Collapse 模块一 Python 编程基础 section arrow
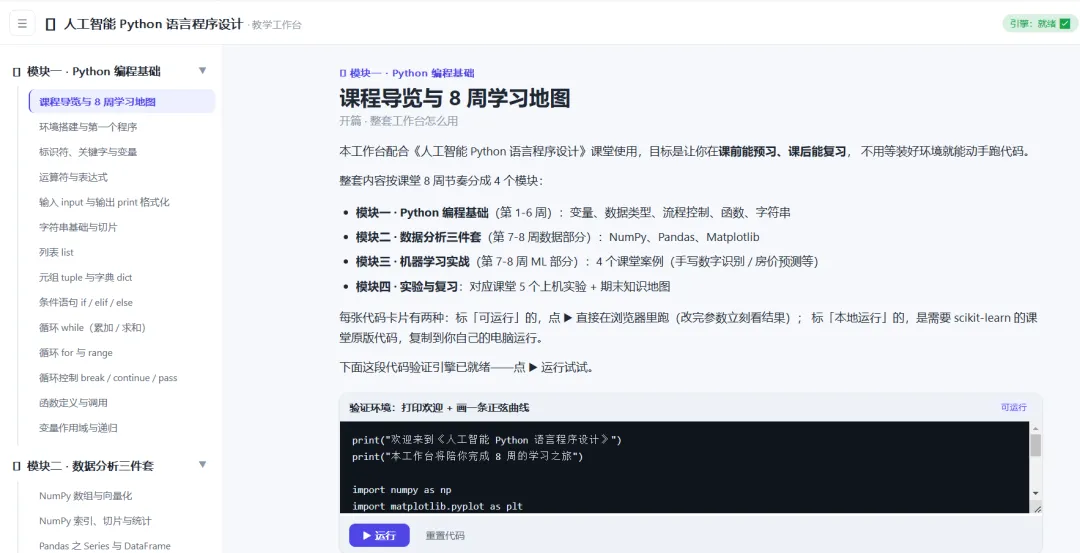 click(x=202, y=70)
